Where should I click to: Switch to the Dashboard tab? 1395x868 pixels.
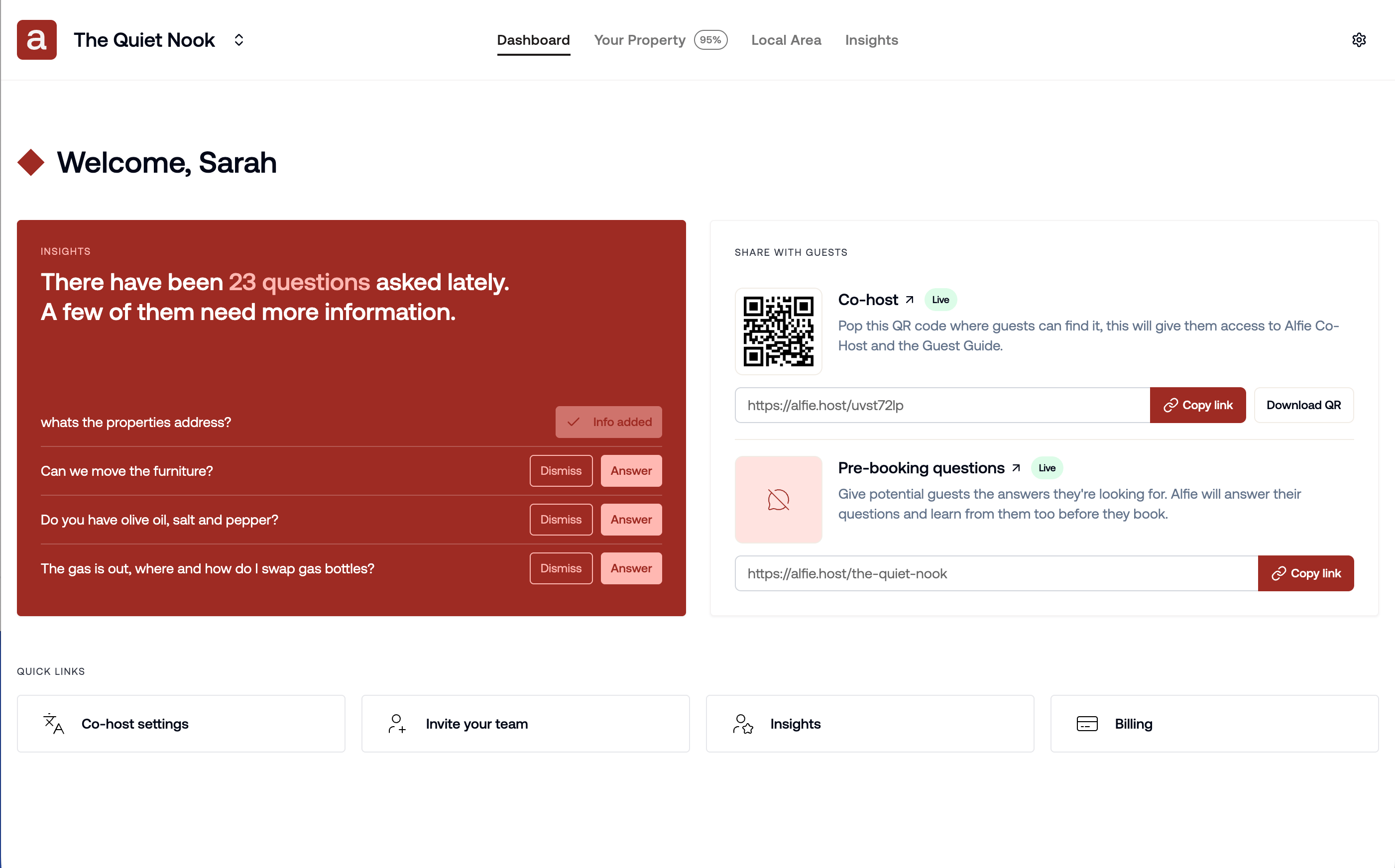tap(533, 40)
